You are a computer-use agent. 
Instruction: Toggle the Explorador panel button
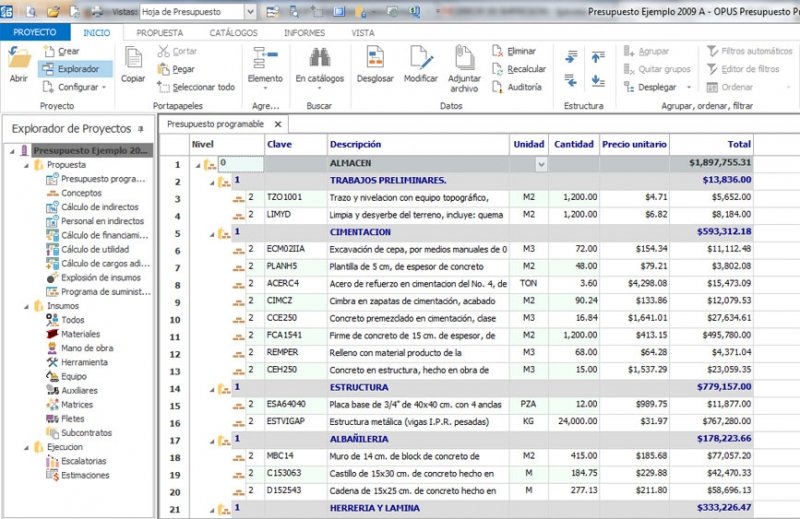pos(69,69)
